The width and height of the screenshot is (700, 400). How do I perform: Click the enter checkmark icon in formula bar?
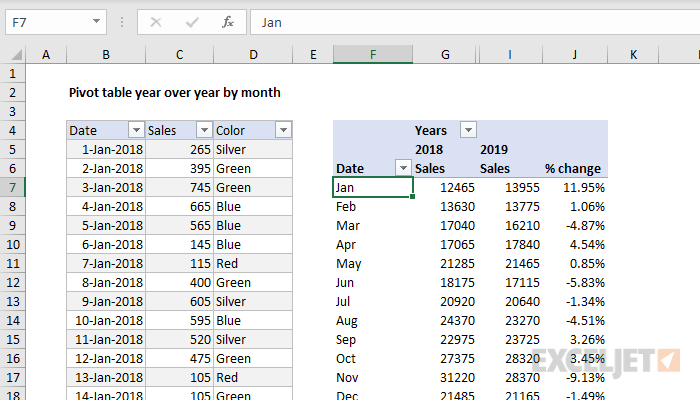[x=192, y=22]
